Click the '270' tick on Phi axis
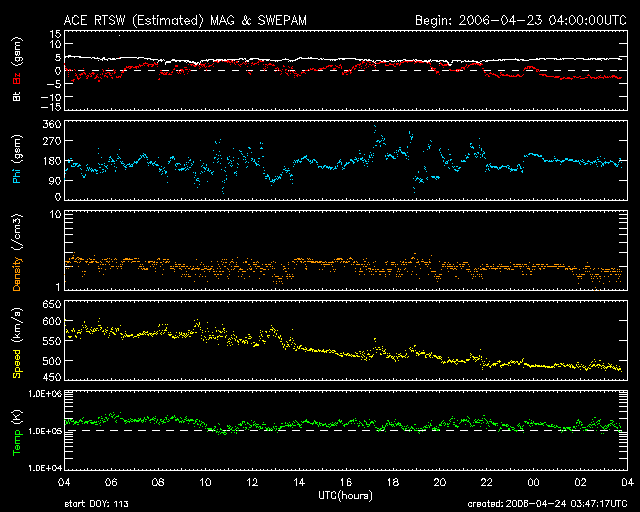This screenshot has height=512, width=640. [52, 141]
